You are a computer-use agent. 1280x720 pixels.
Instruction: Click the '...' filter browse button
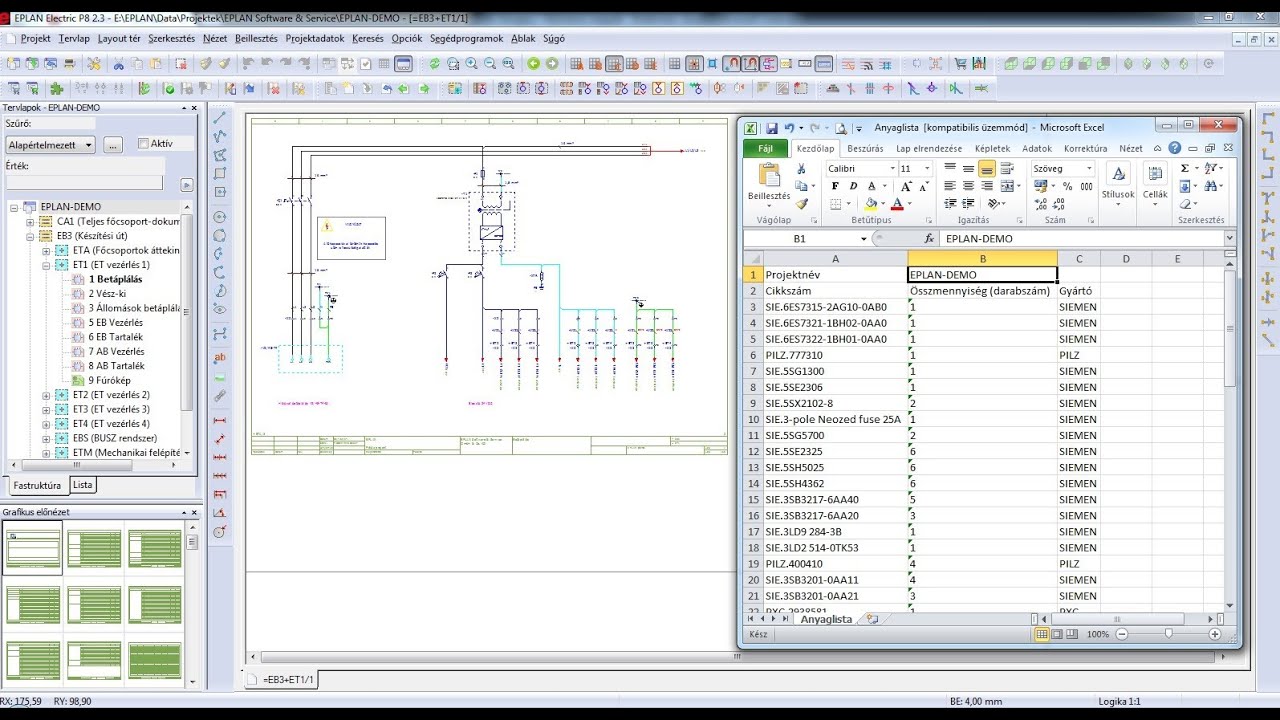point(113,145)
